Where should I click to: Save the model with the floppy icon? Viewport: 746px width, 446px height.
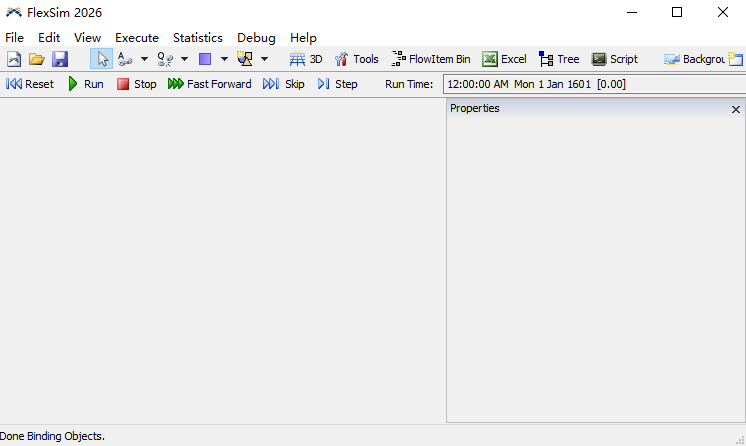coord(60,59)
